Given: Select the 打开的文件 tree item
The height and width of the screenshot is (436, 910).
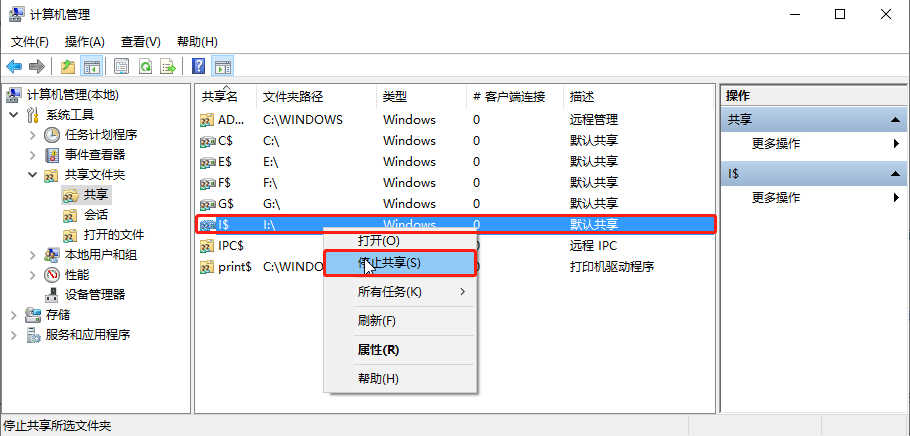Looking at the screenshot, I should coord(114,235).
